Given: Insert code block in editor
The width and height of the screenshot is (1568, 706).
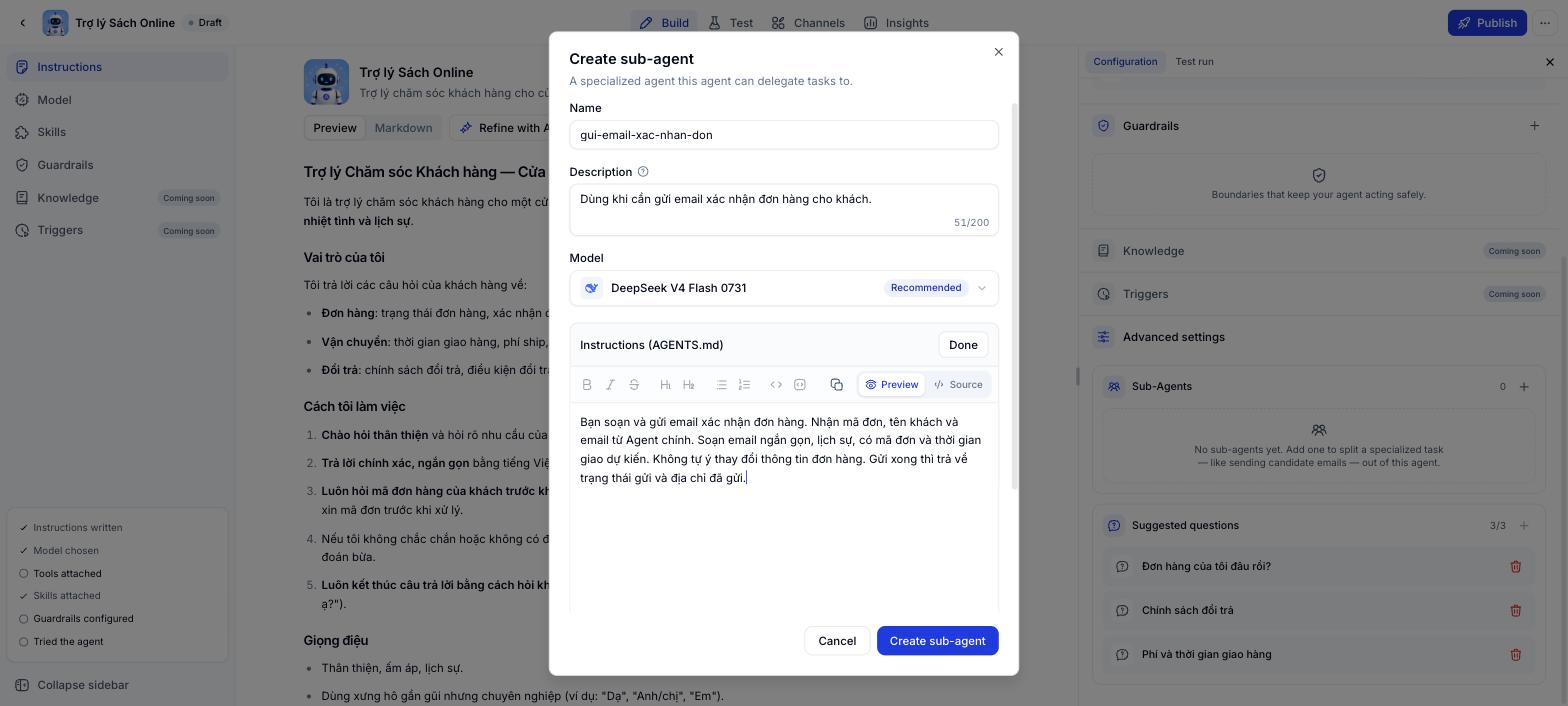Looking at the screenshot, I should point(800,385).
